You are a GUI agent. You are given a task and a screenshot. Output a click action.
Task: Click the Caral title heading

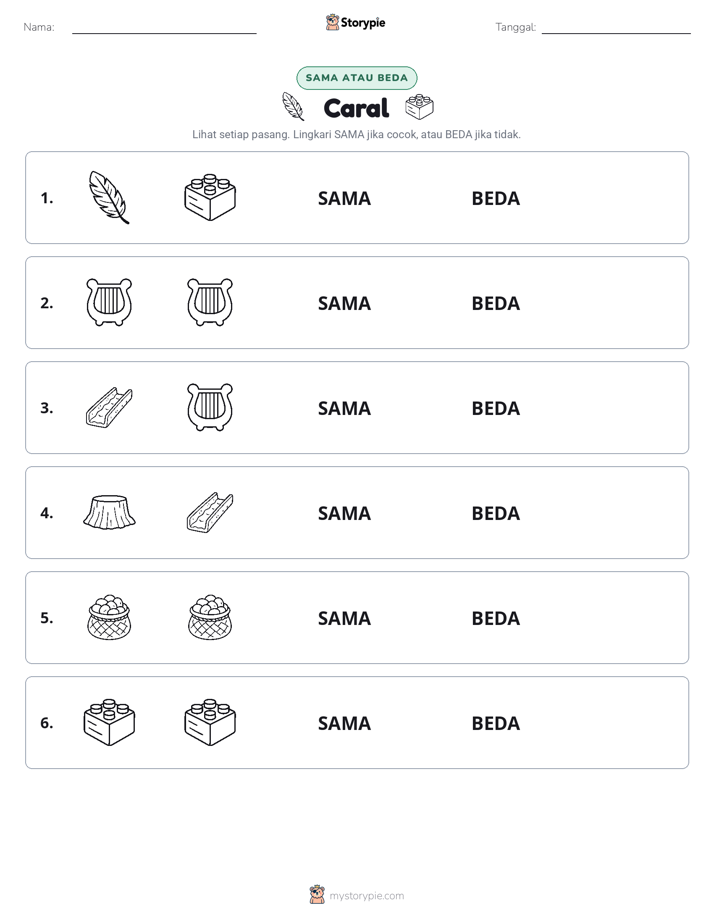[356, 108]
